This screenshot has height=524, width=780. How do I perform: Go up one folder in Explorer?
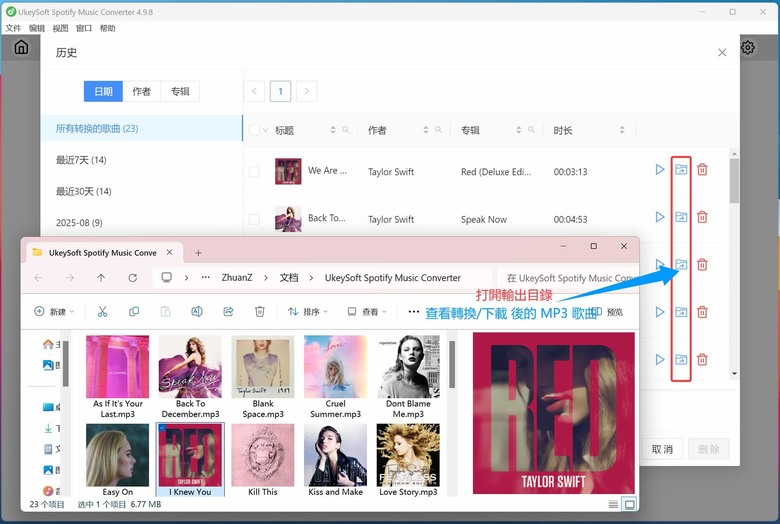pyautogui.click(x=101, y=278)
